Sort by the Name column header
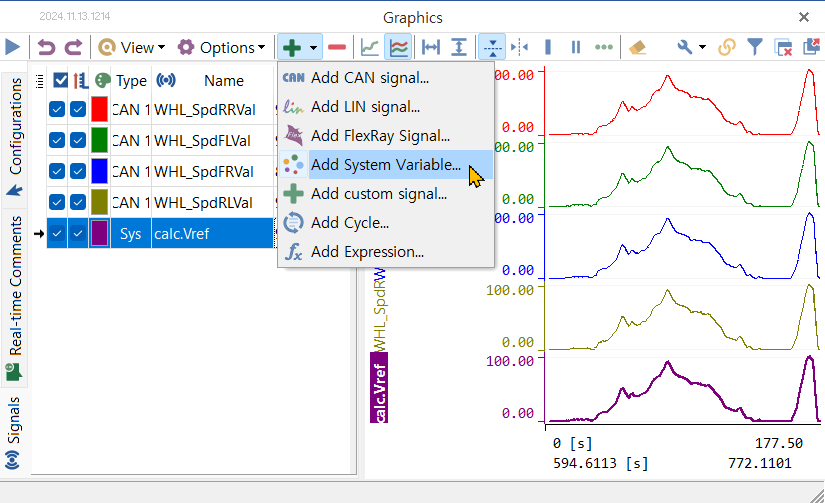The height and width of the screenshot is (503, 825). [224, 81]
